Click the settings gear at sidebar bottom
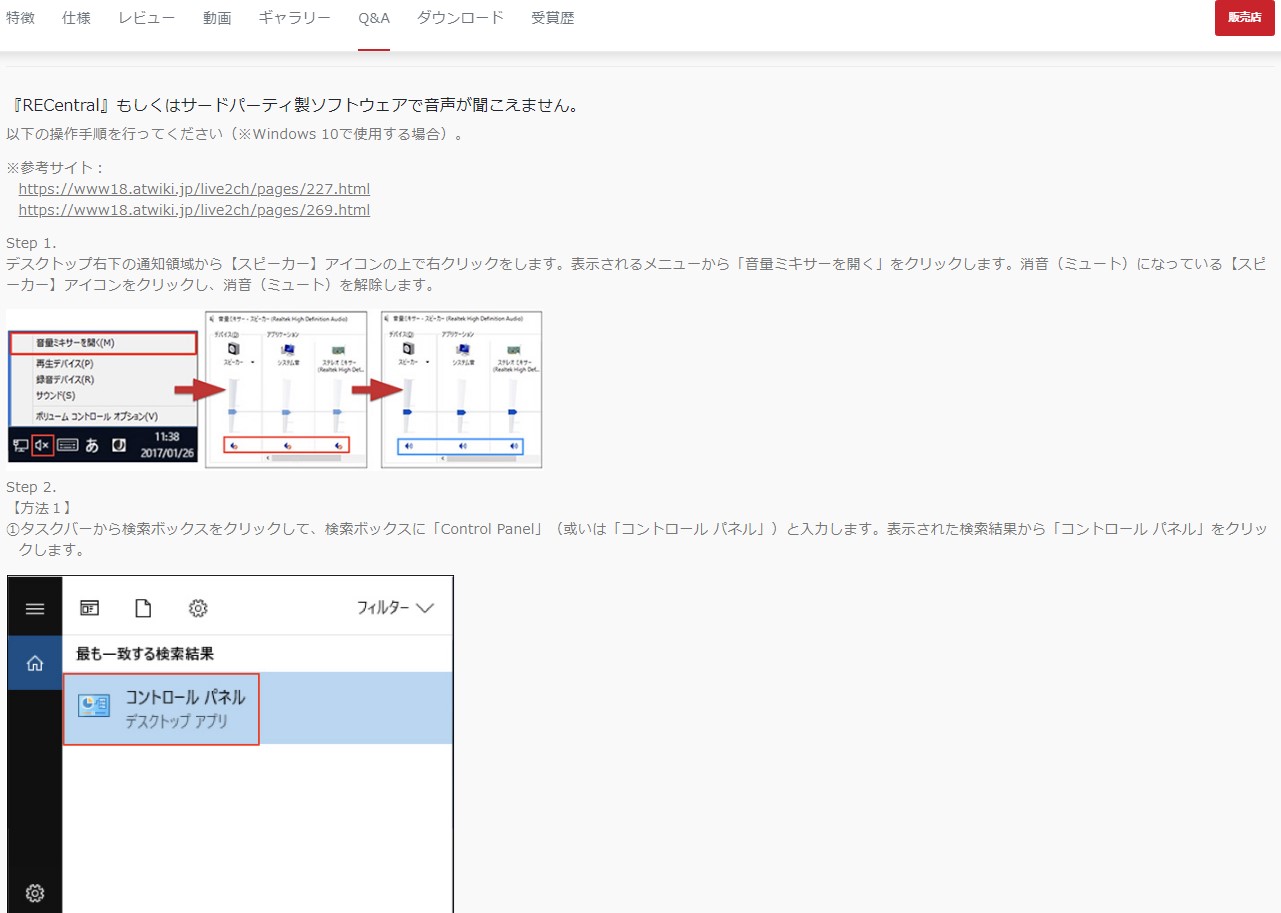Screen dimensions: 1281x913 35,893
